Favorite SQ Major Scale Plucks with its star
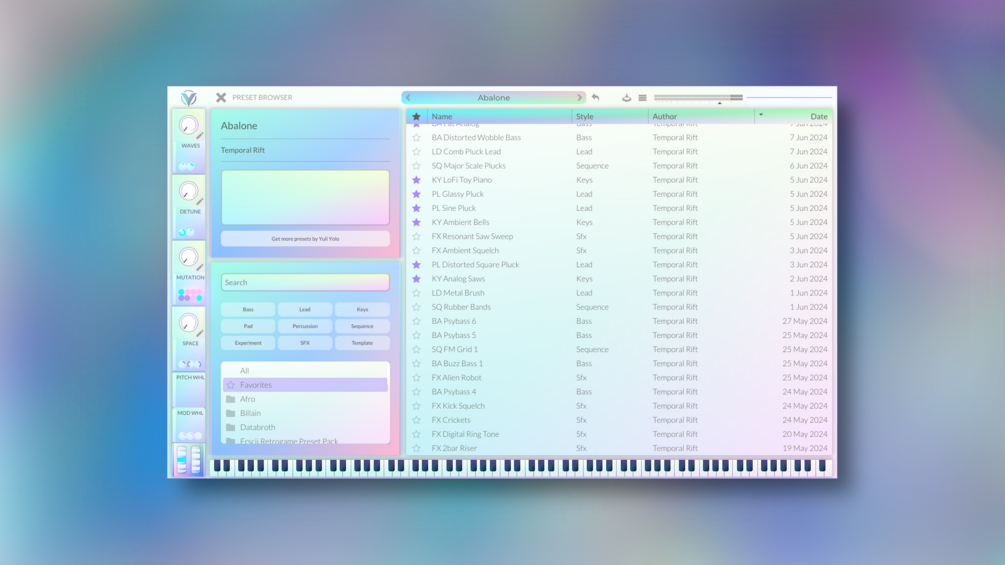The image size is (1005, 565). (417, 166)
